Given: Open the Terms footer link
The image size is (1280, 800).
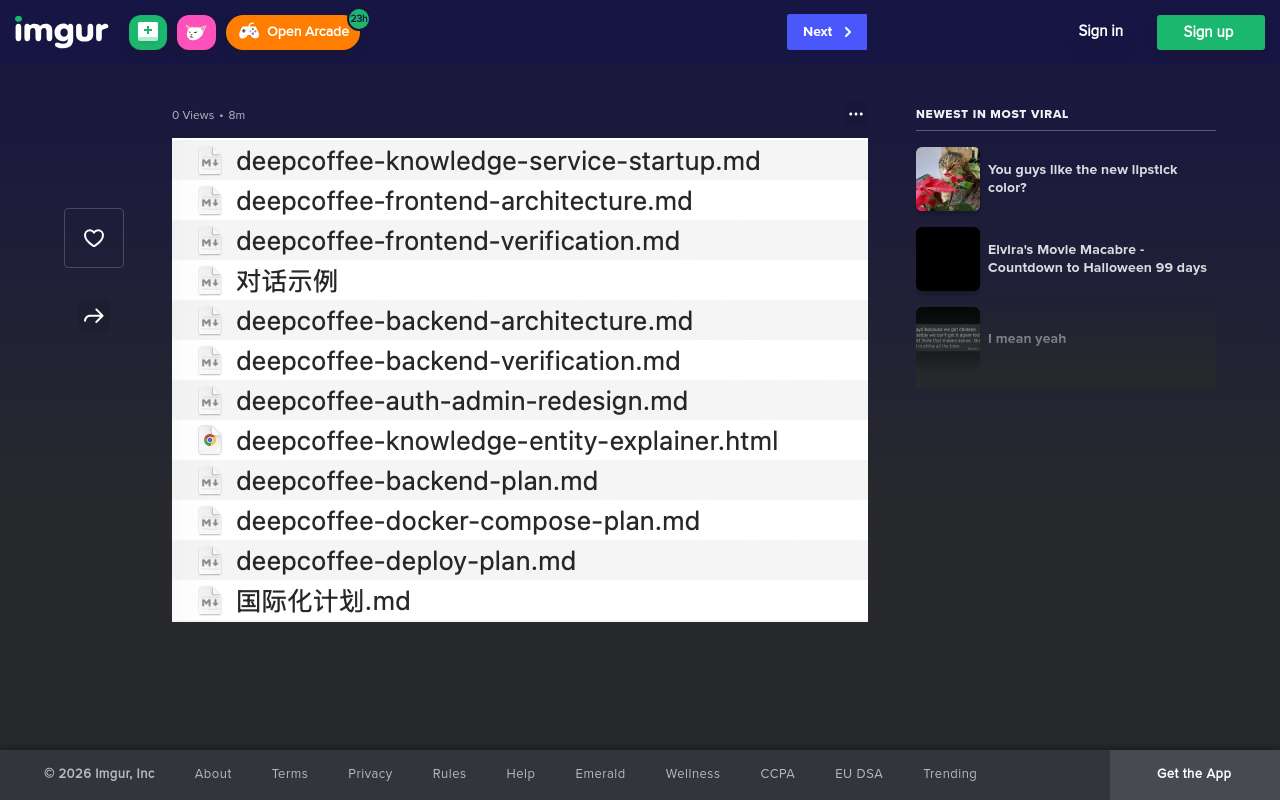Looking at the screenshot, I should click(x=290, y=774).
